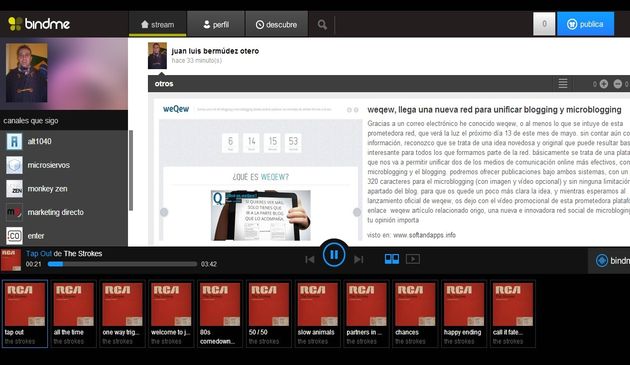Toggle the video view icon
The height and width of the screenshot is (365, 630).
[413, 259]
